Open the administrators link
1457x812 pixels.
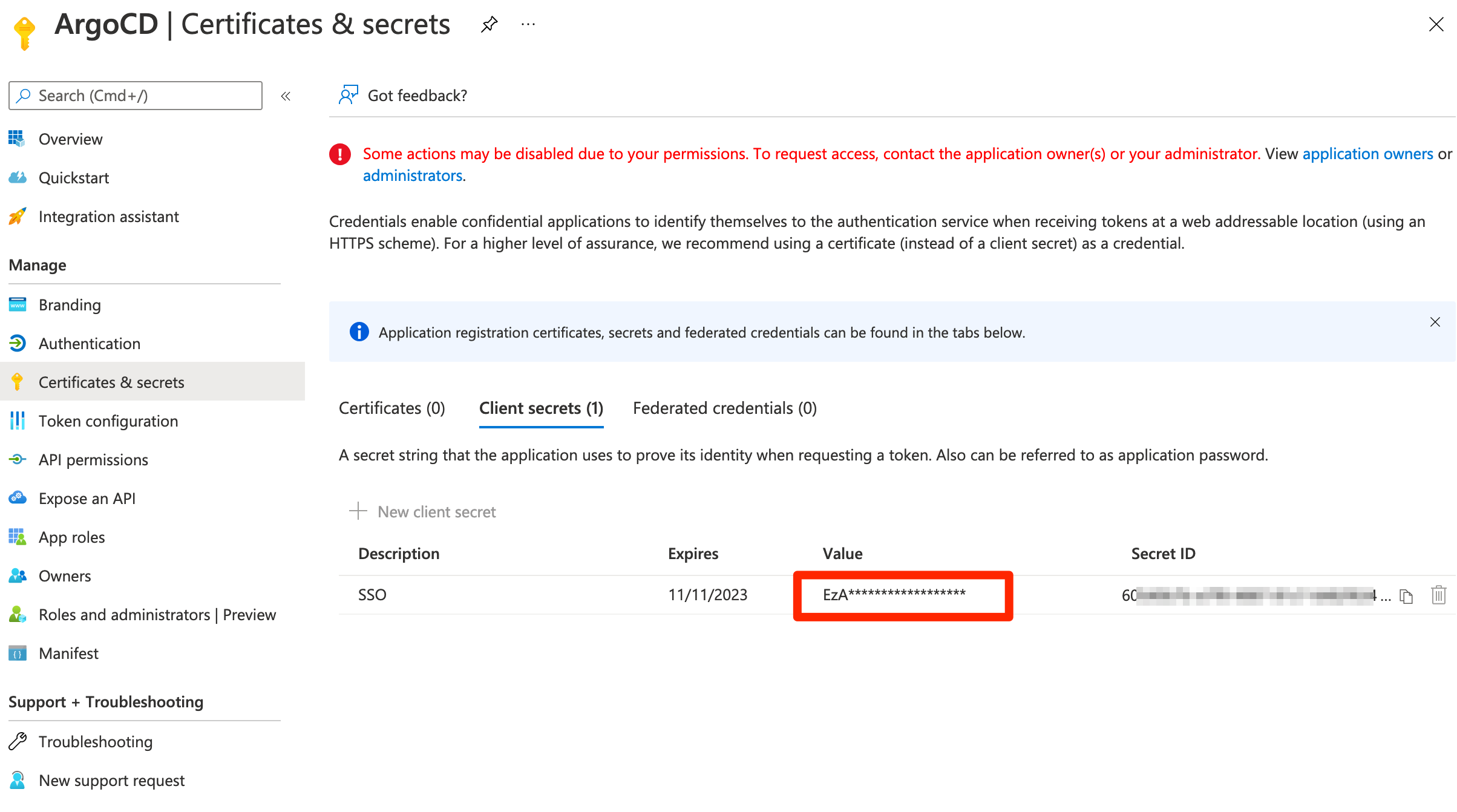[413, 175]
